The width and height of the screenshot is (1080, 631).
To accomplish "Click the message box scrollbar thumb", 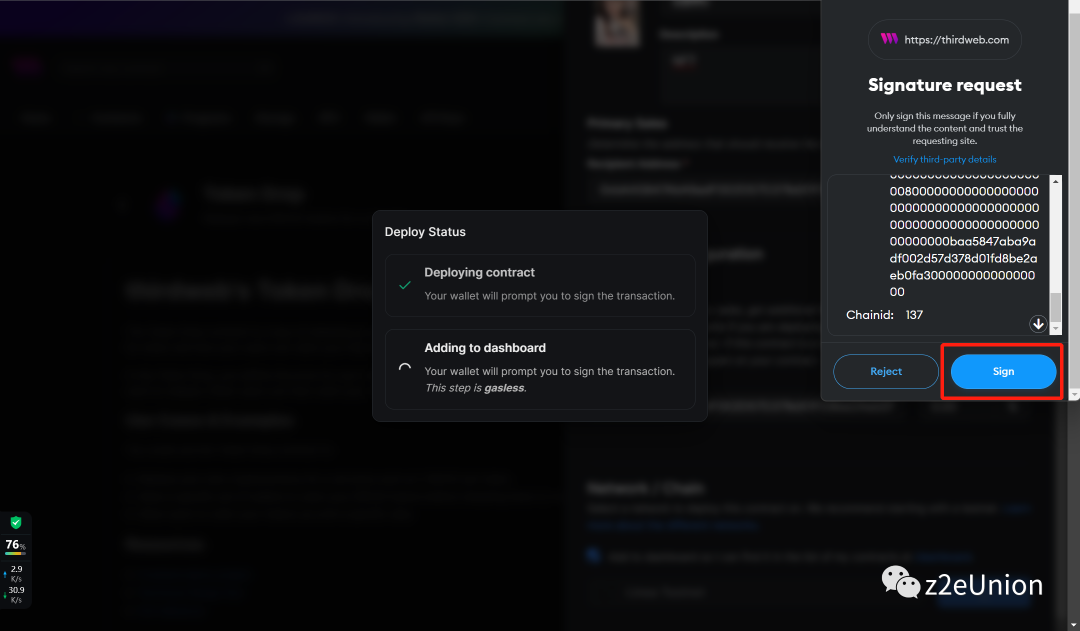I will (1056, 305).
